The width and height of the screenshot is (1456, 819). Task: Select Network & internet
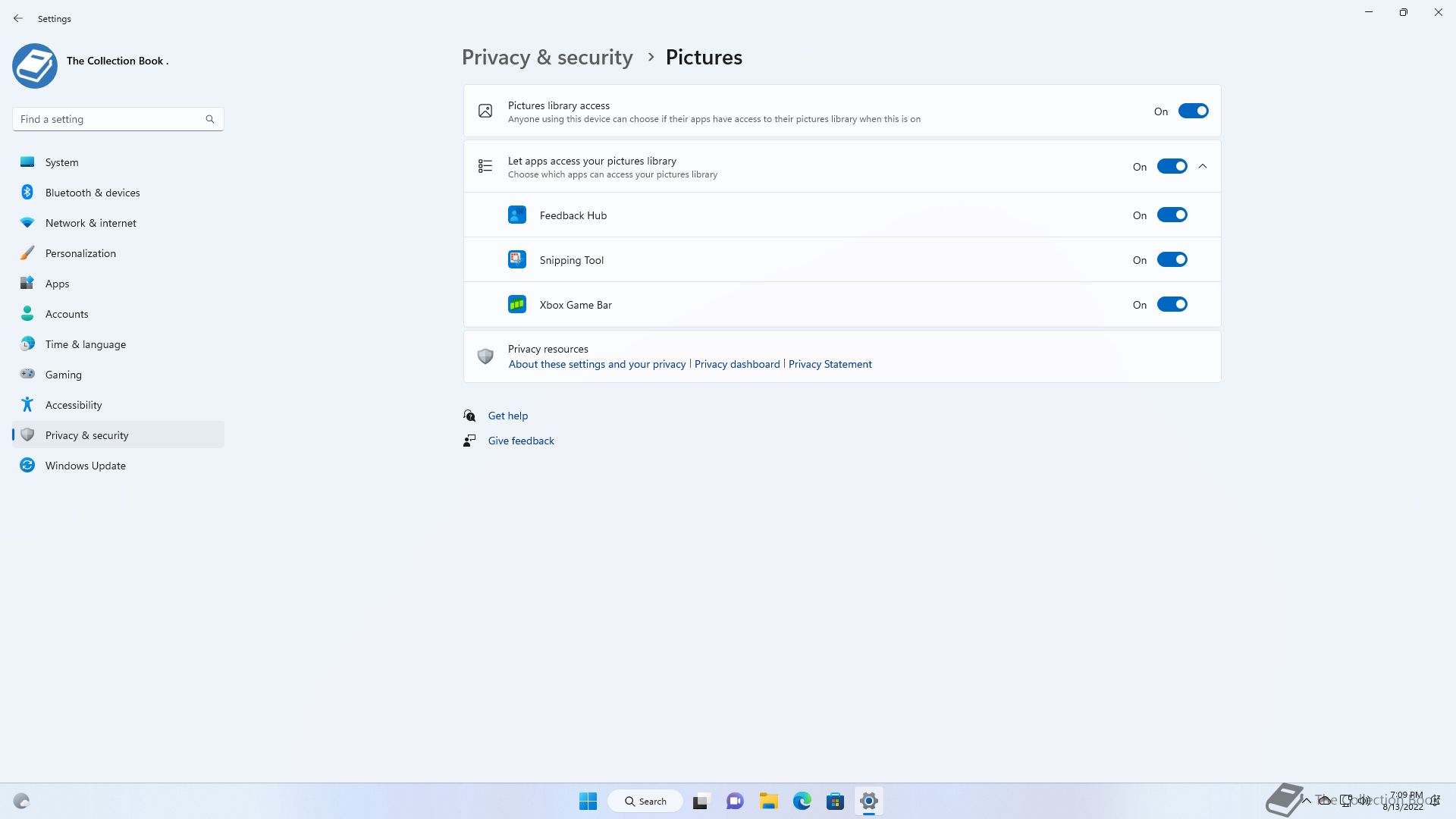[x=118, y=222]
